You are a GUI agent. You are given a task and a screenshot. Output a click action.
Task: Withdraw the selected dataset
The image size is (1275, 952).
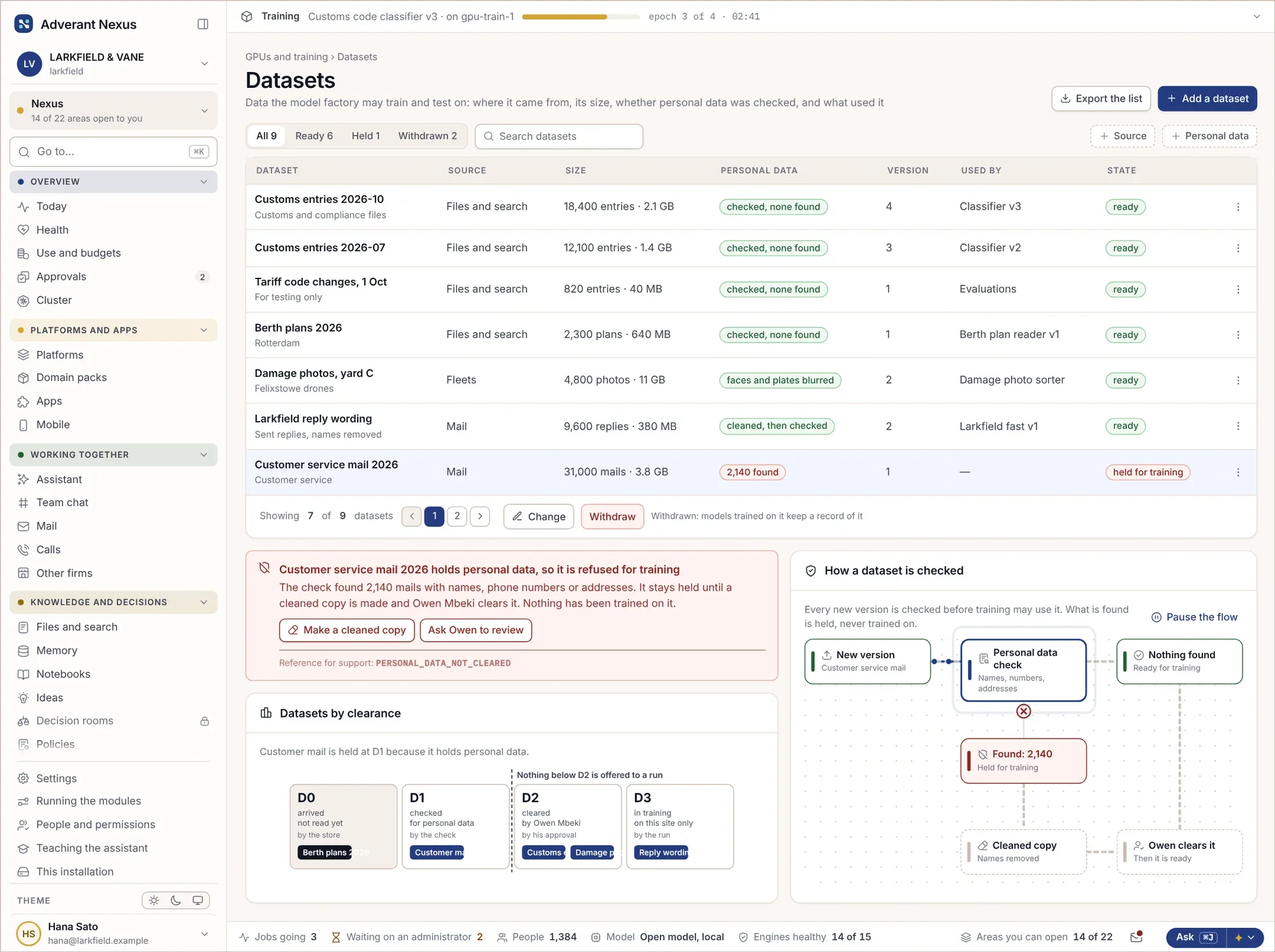click(612, 516)
